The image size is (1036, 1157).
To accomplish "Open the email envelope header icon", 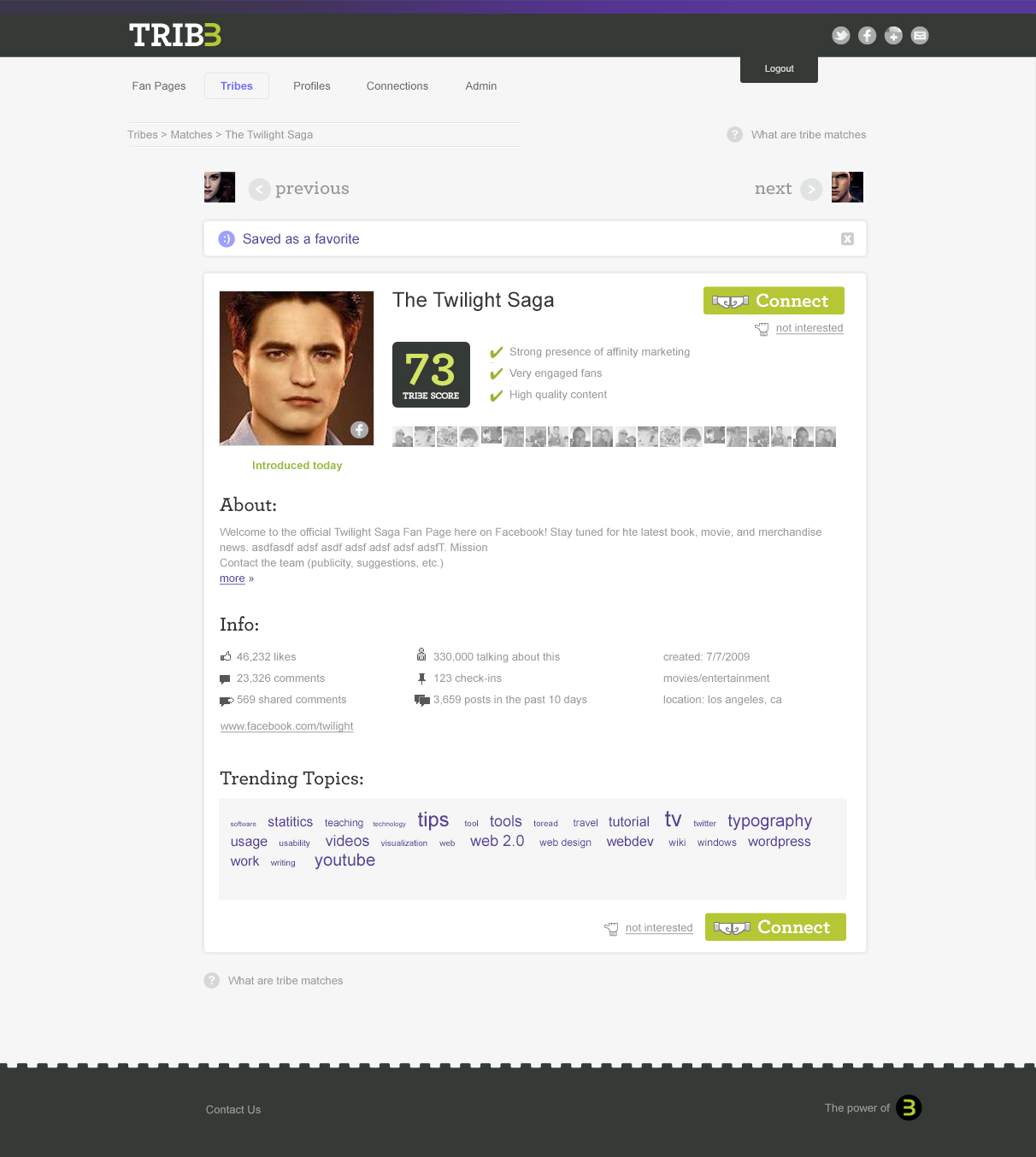I will pos(920,35).
